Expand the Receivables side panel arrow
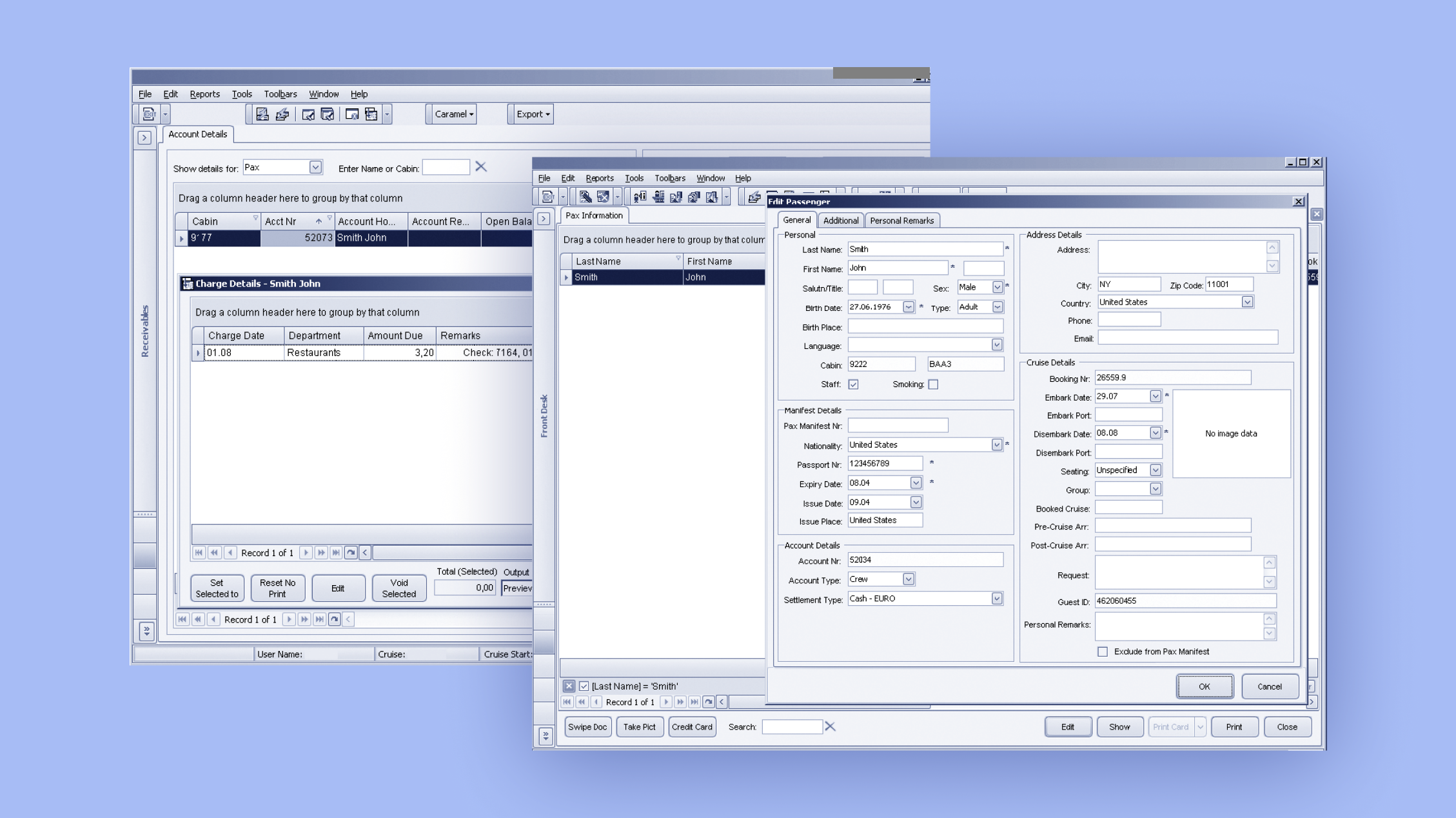1456x818 pixels. (x=144, y=137)
